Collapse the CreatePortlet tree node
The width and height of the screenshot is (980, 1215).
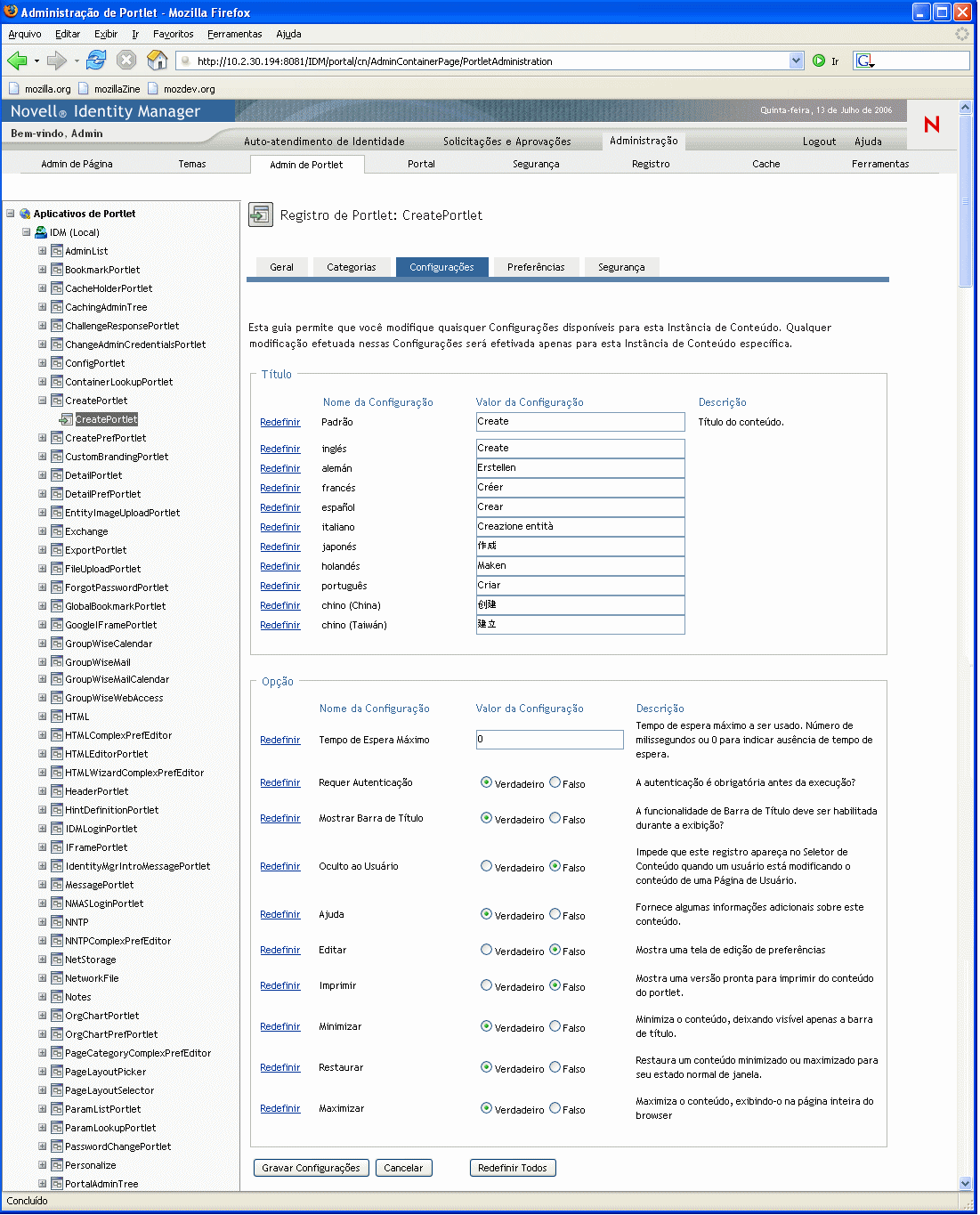pos(42,401)
